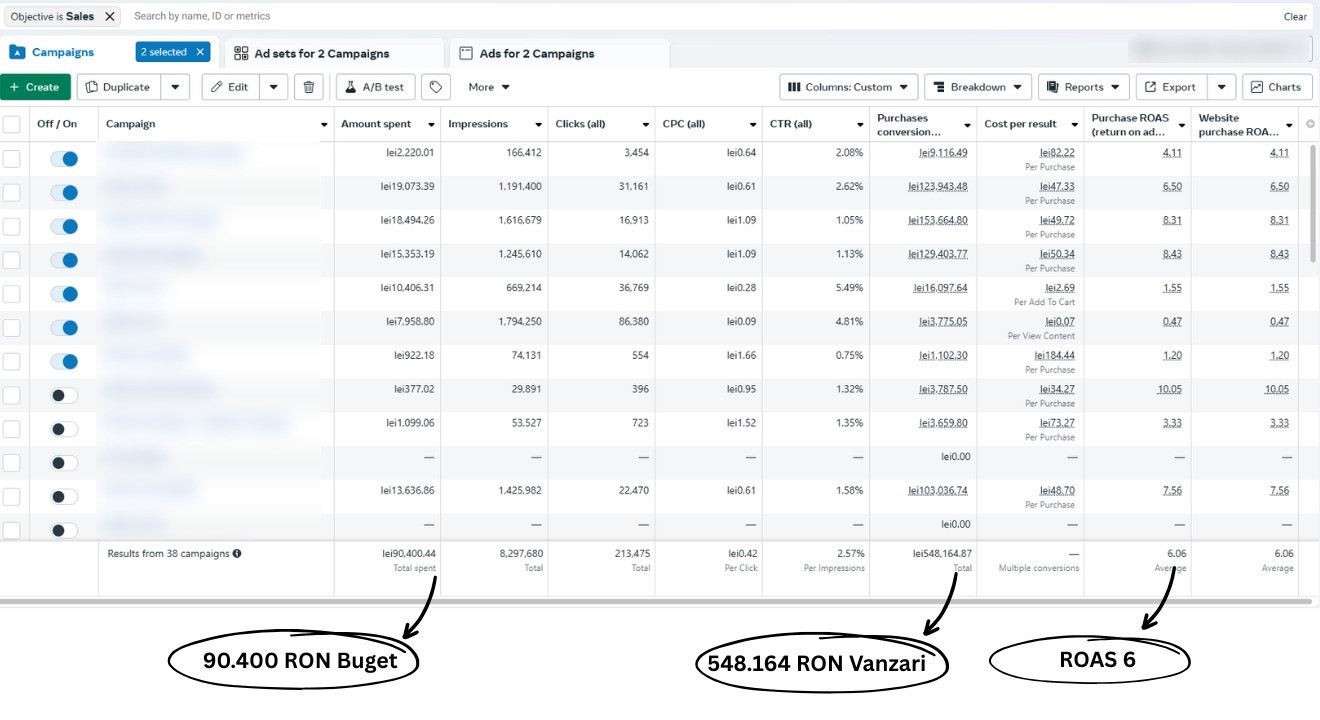The width and height of the screenshot is (1320, 720).
Task: Tick the checkbox for the lei15,353.19 row
Action: pyautogui.click(x=11, y=260)
